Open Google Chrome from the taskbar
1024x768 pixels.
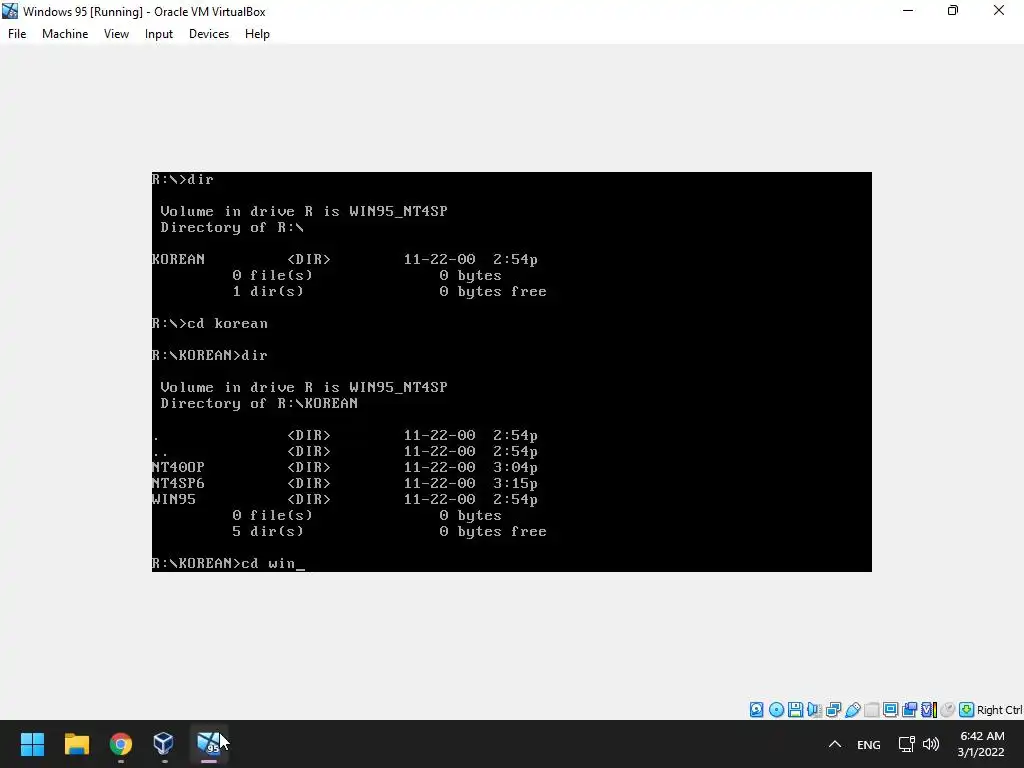[121, 744]
